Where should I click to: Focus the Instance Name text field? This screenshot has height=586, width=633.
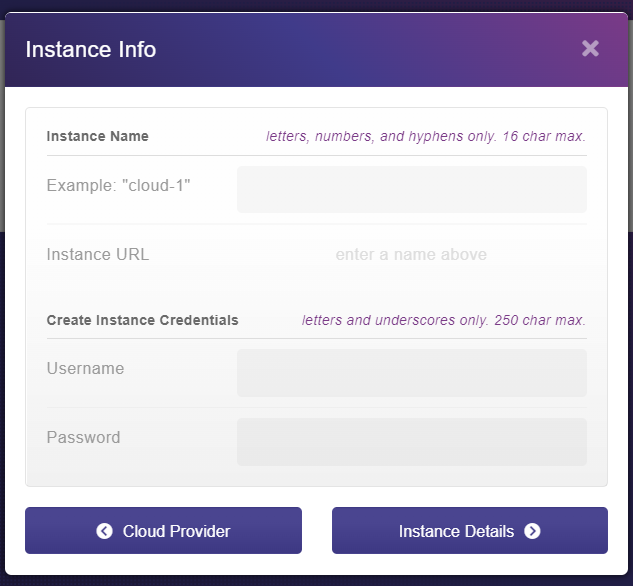[x=411, y=189]
